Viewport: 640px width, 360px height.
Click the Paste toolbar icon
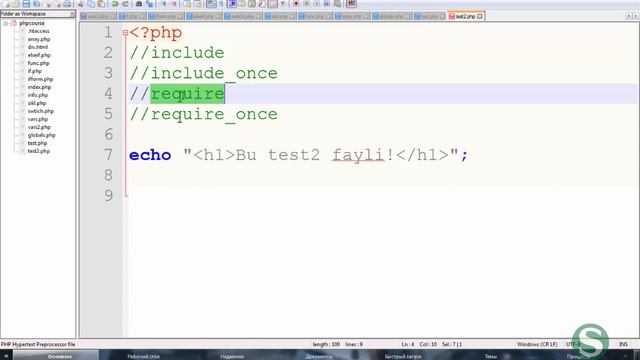click(x=101, y=4)
